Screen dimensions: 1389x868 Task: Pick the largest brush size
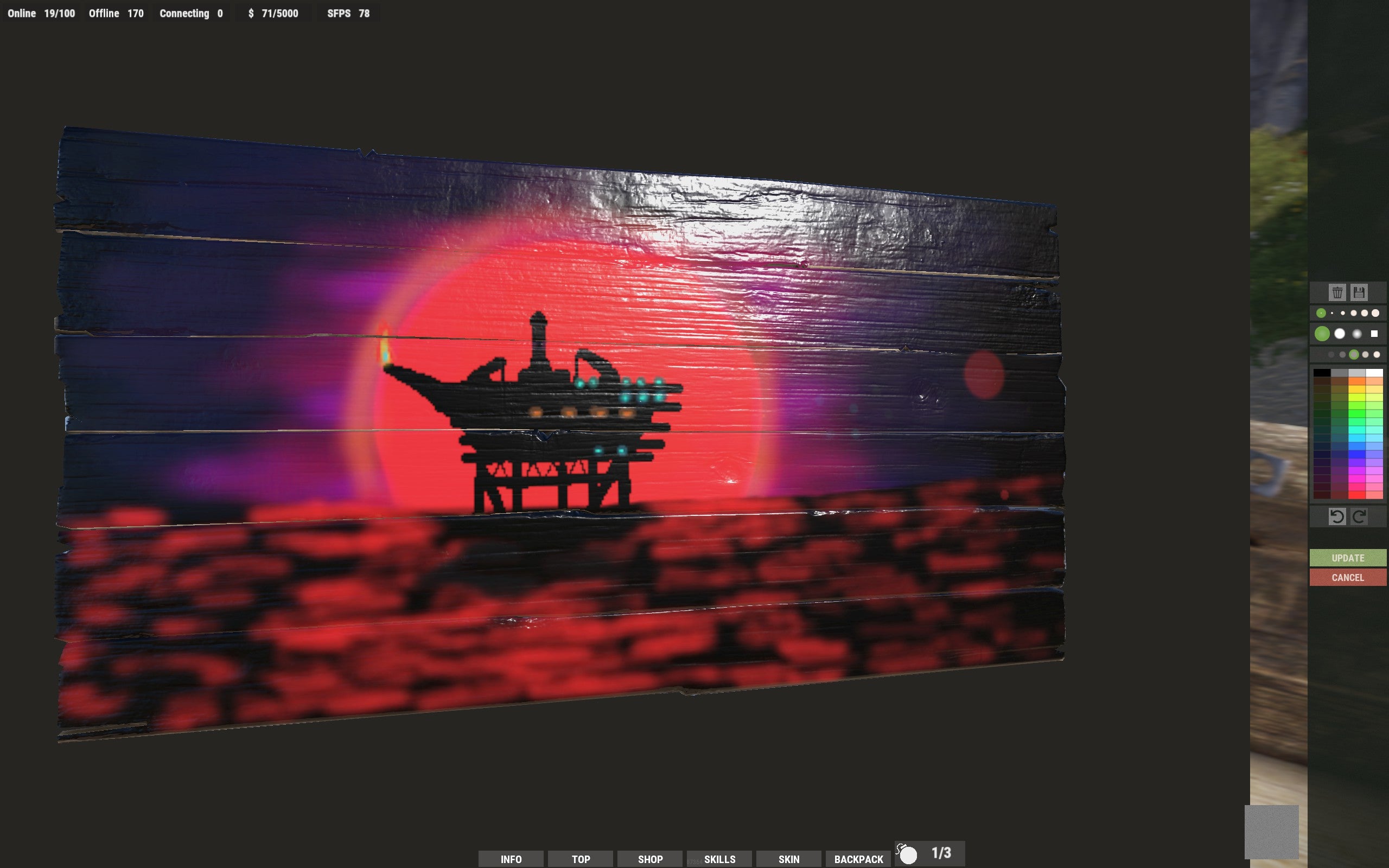coord(1375,314)
